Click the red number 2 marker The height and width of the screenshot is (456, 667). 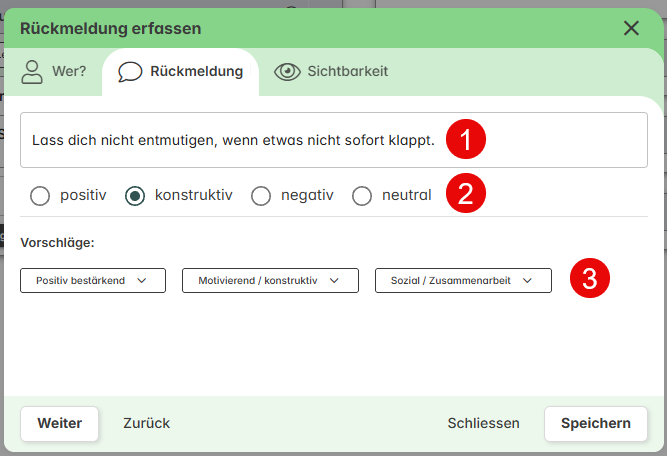click(466, 193)
